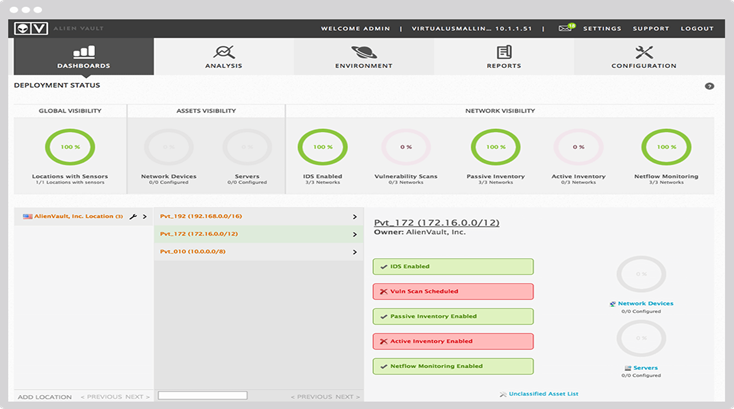734x409 pixels.
Task: Click the wrench icon beside AlienVault location
Action: 133,217
